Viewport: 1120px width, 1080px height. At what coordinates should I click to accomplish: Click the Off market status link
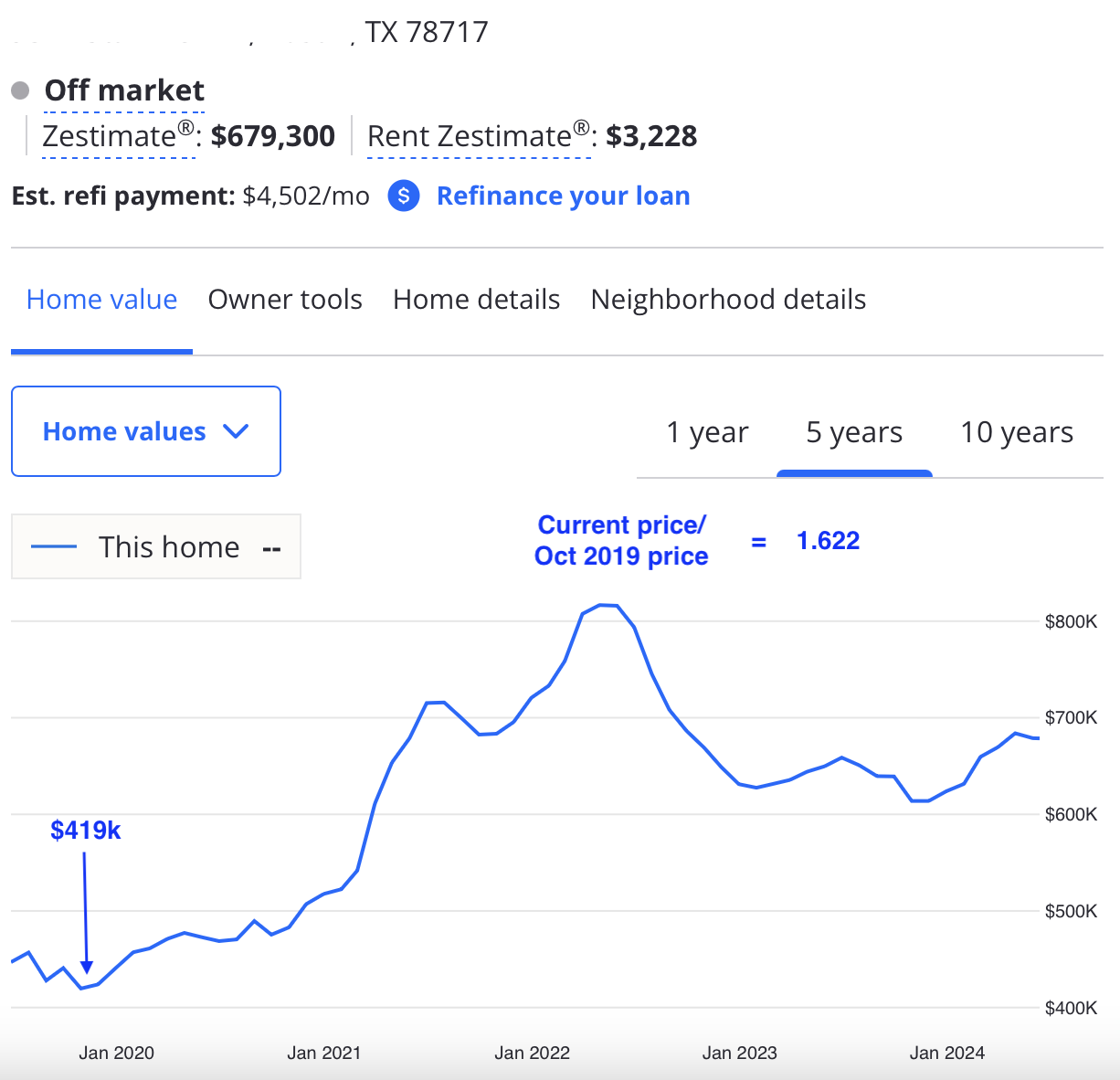[x=124, y=90]
